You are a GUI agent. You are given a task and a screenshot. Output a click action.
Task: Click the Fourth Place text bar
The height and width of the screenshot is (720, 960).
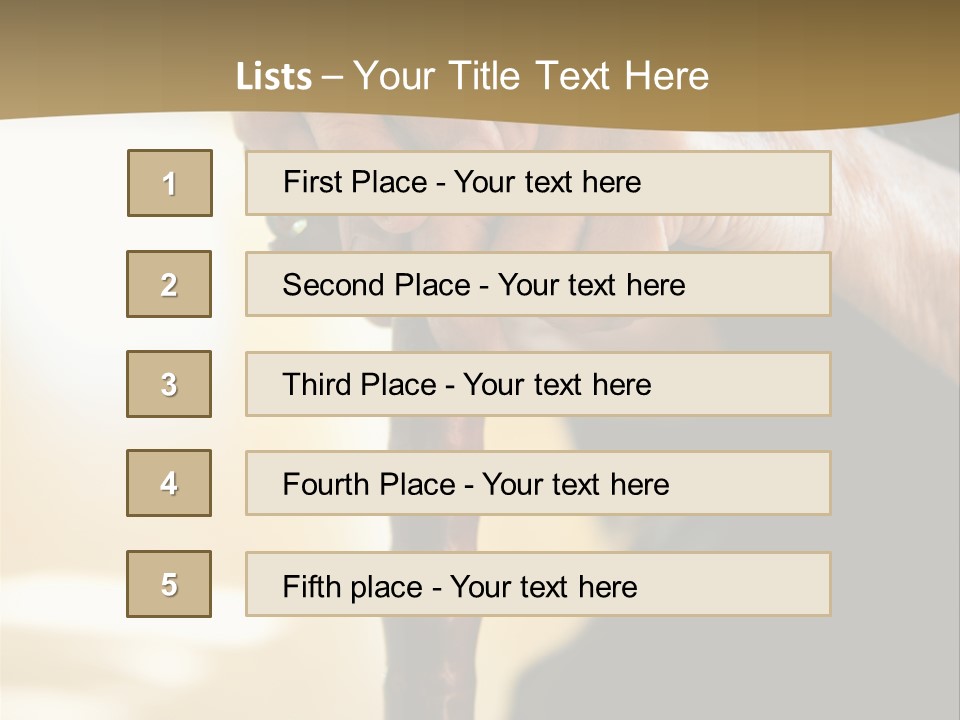[538, 483]
